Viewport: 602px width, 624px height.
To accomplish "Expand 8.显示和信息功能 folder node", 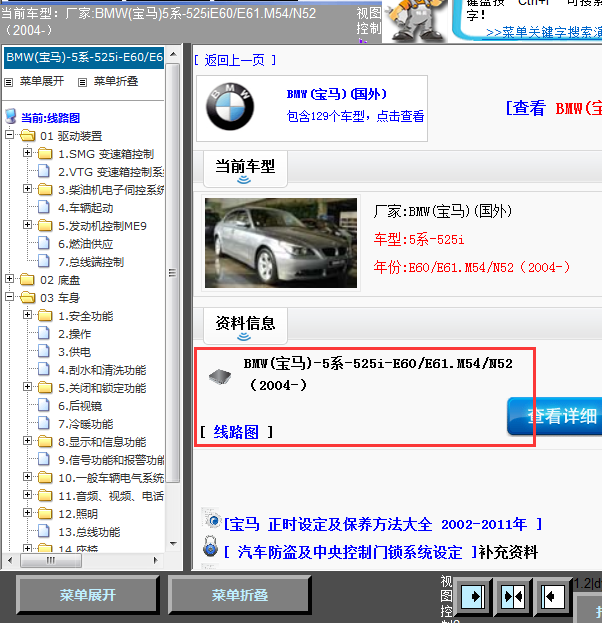I will pos(27,441).
